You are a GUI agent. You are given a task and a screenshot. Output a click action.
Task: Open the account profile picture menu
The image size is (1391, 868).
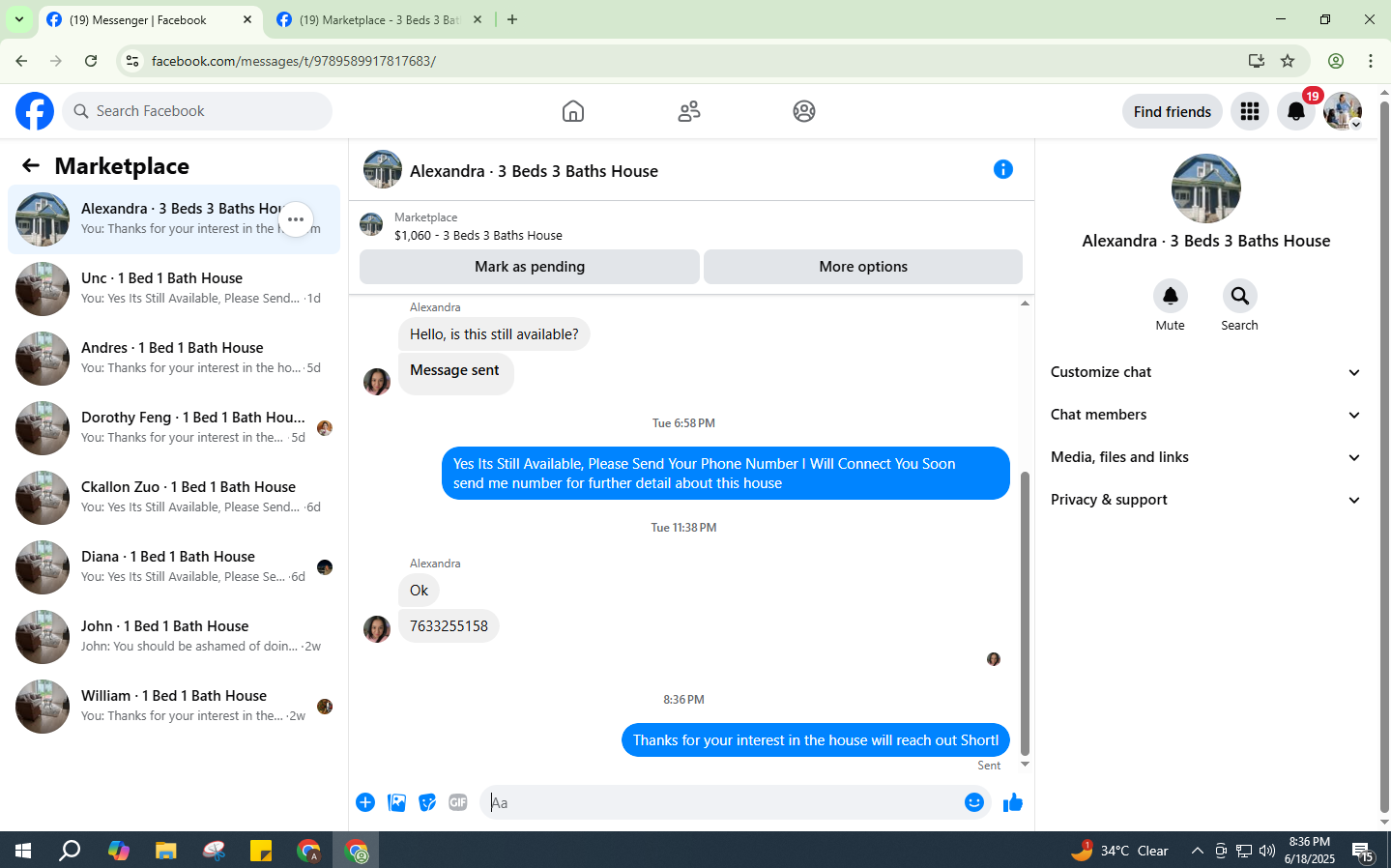pyautogui.click(x=1343, y=111)
